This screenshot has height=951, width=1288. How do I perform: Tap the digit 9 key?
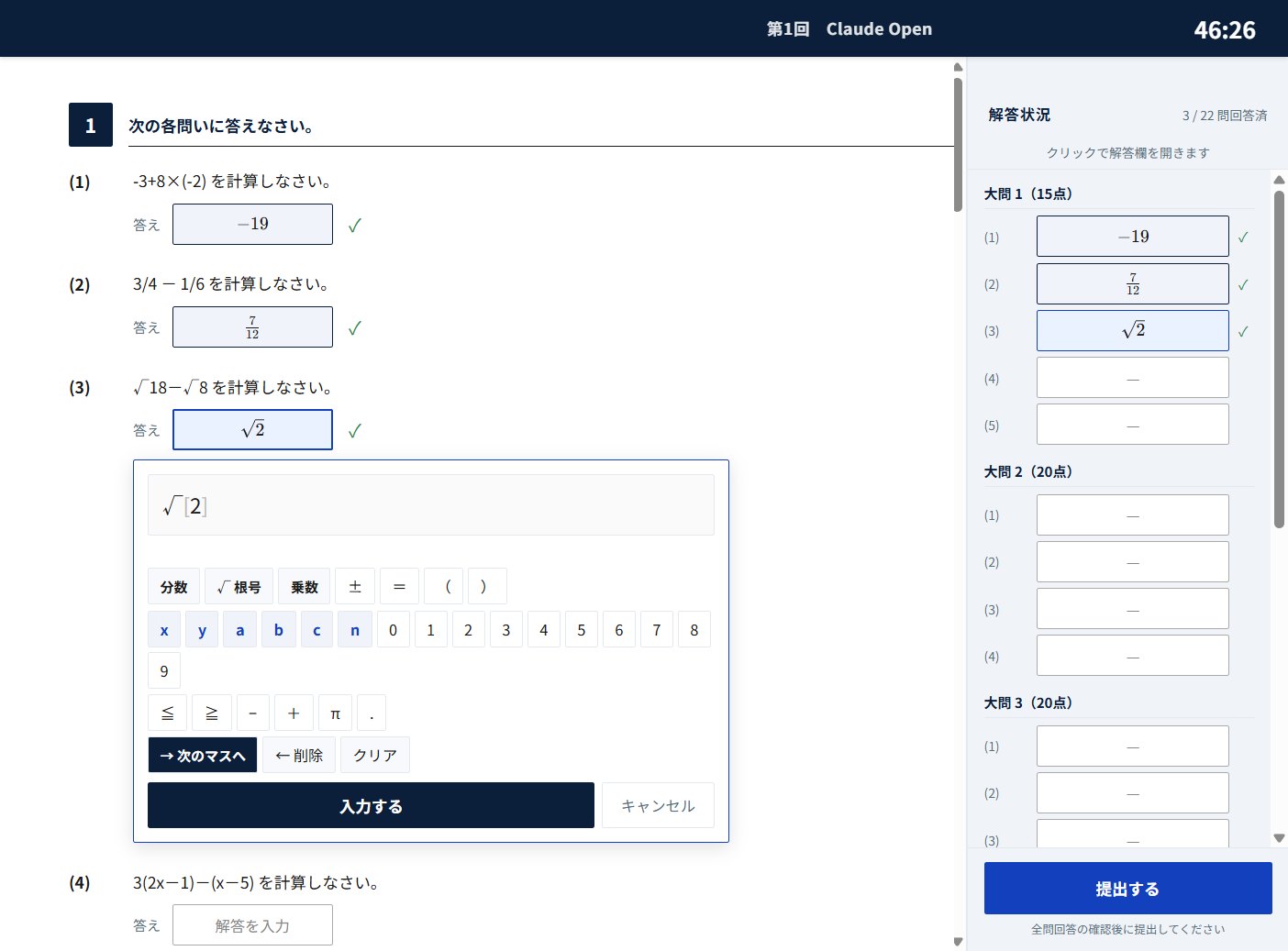[164, 671]
